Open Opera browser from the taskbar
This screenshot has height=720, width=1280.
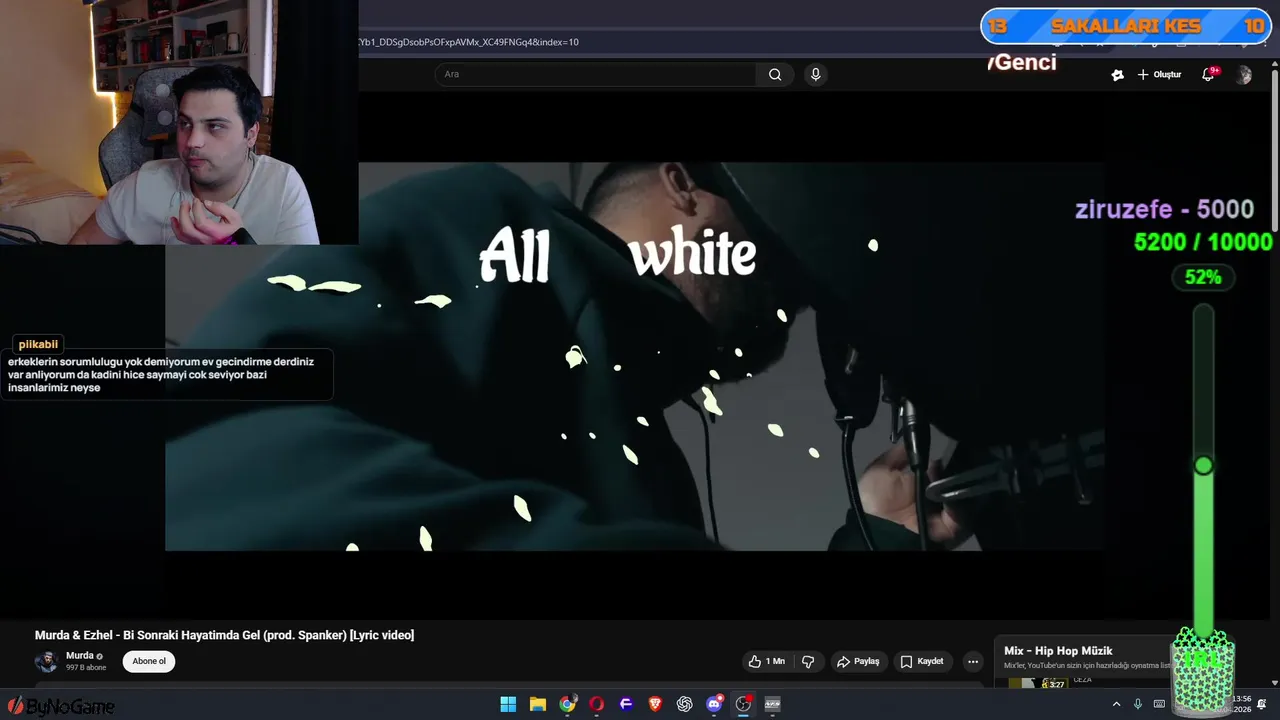[597, 704]
